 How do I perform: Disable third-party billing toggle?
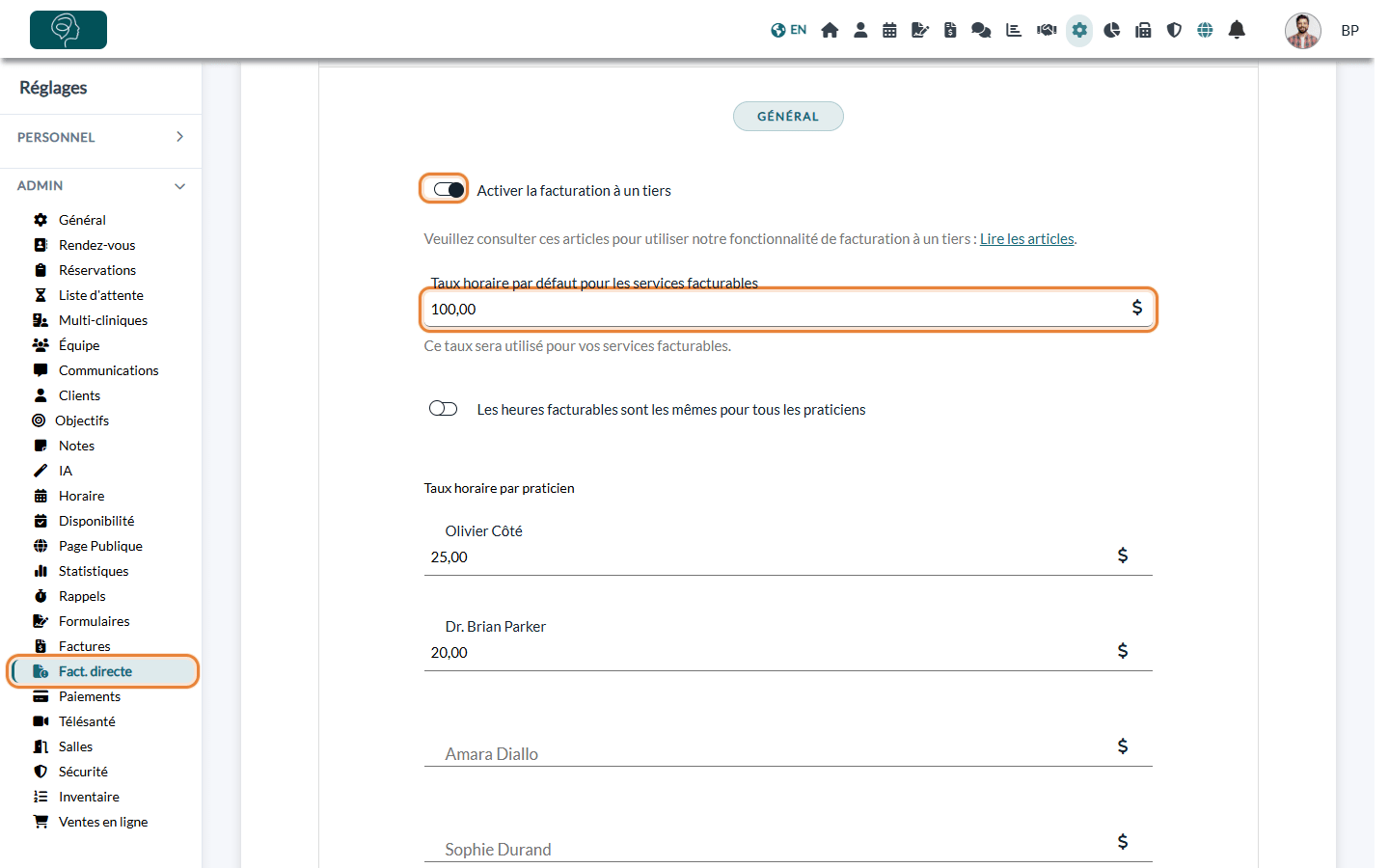click(x=449, y=190)
